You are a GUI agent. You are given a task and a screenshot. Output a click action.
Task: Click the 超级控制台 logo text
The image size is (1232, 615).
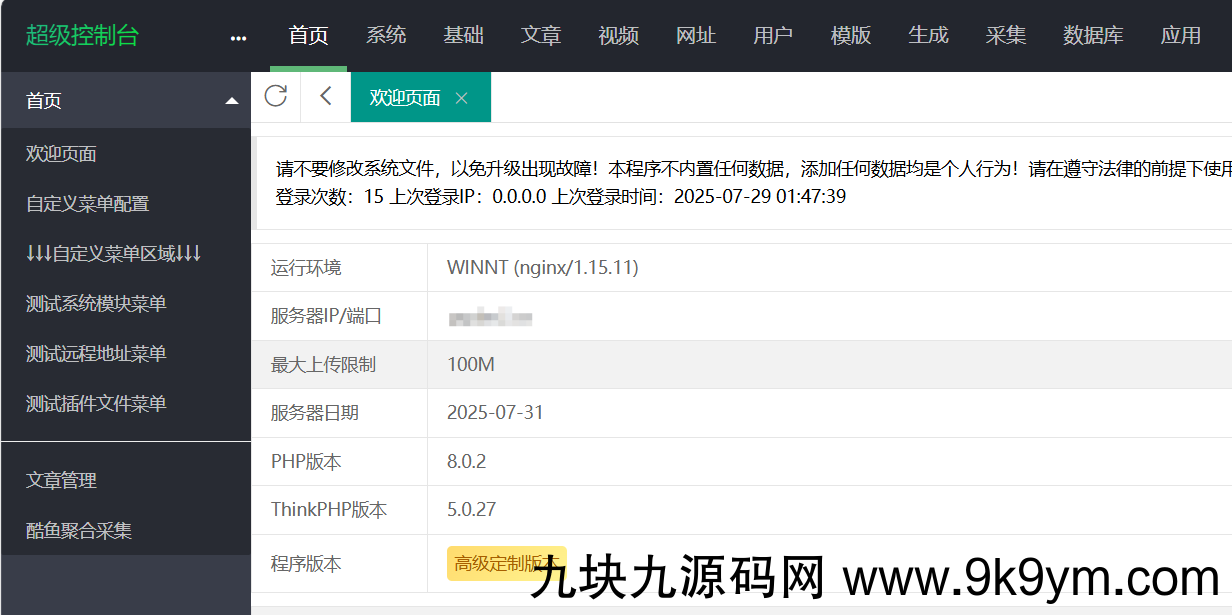(x=82, y=36)
